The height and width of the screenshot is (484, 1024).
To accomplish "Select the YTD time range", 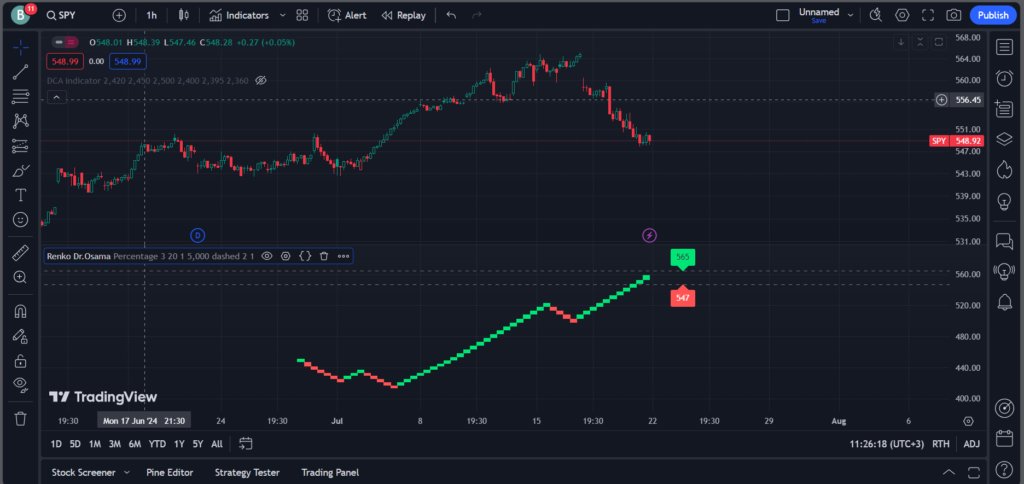I will coord(157,444).
